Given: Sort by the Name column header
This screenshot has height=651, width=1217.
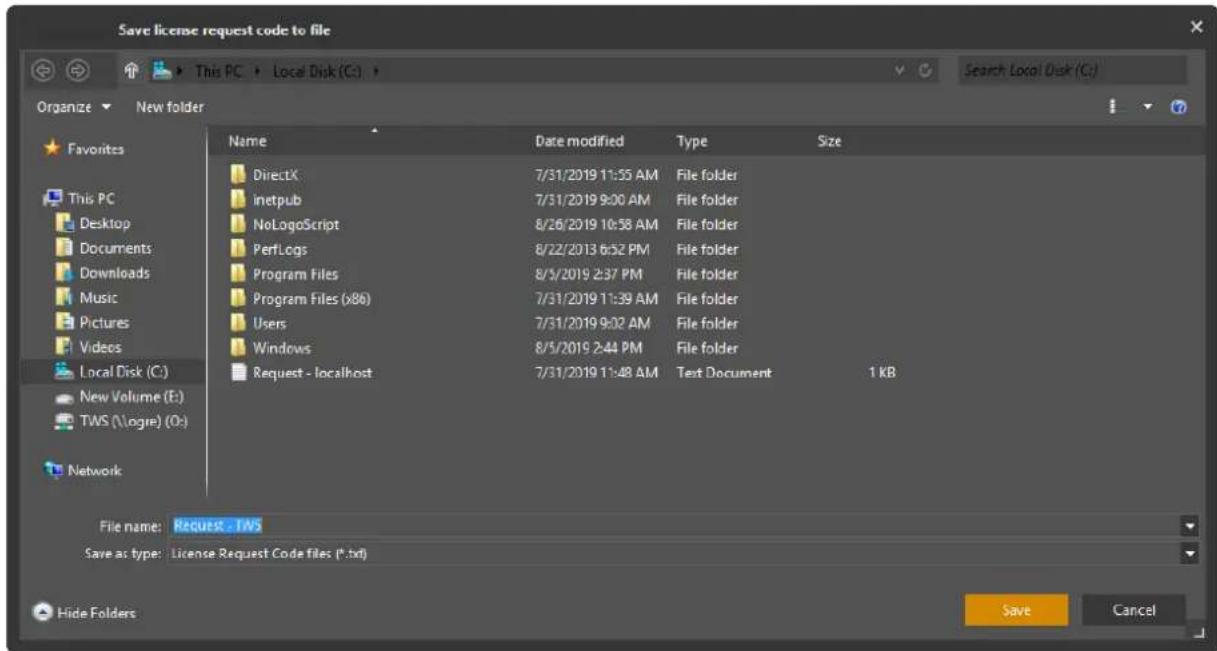Looking at the screenshot, I should pyautogui.click(x=248, y=141).
